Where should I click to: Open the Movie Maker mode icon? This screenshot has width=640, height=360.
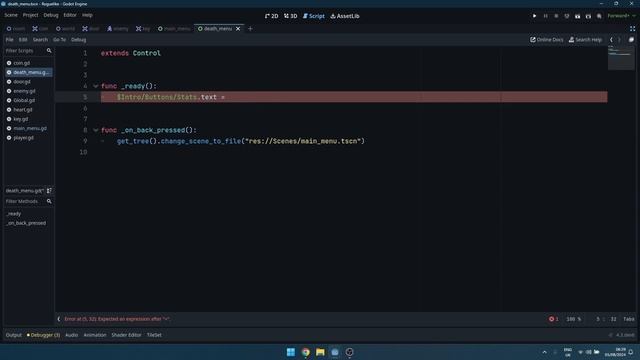(x=599, y=16)
